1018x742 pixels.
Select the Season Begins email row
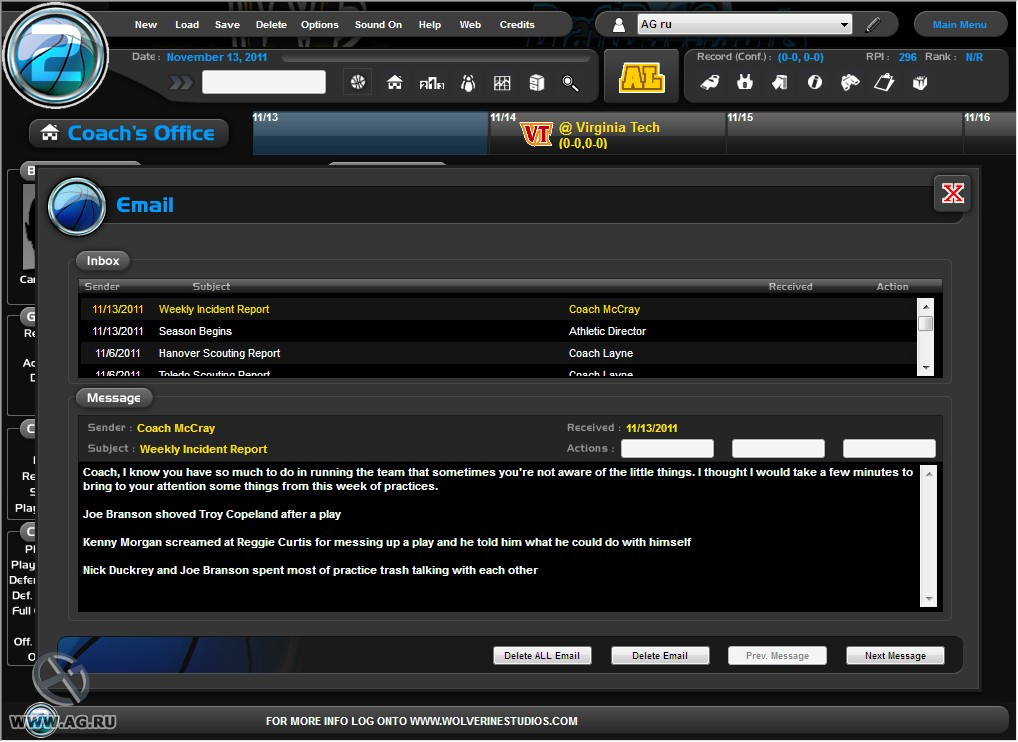coord(498,331)
